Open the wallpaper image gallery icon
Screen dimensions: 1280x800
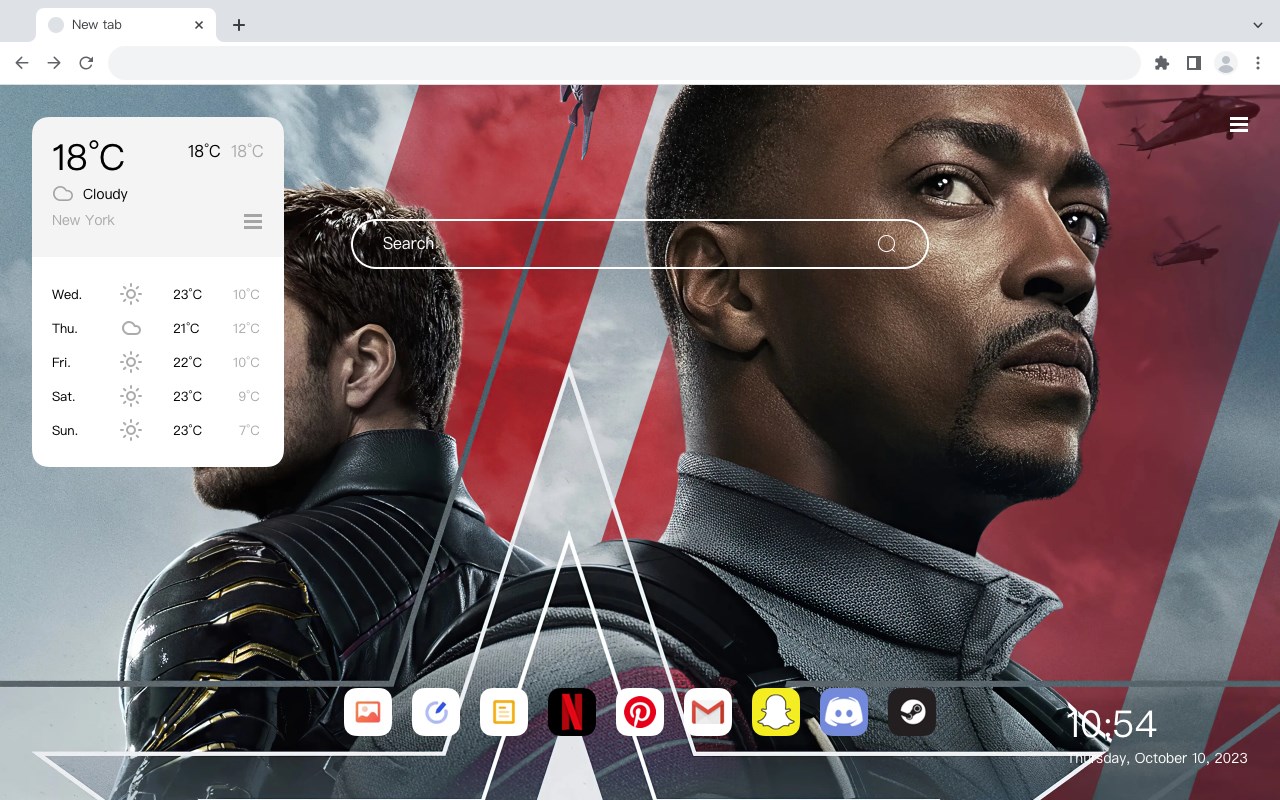click(x=368, y=712)
